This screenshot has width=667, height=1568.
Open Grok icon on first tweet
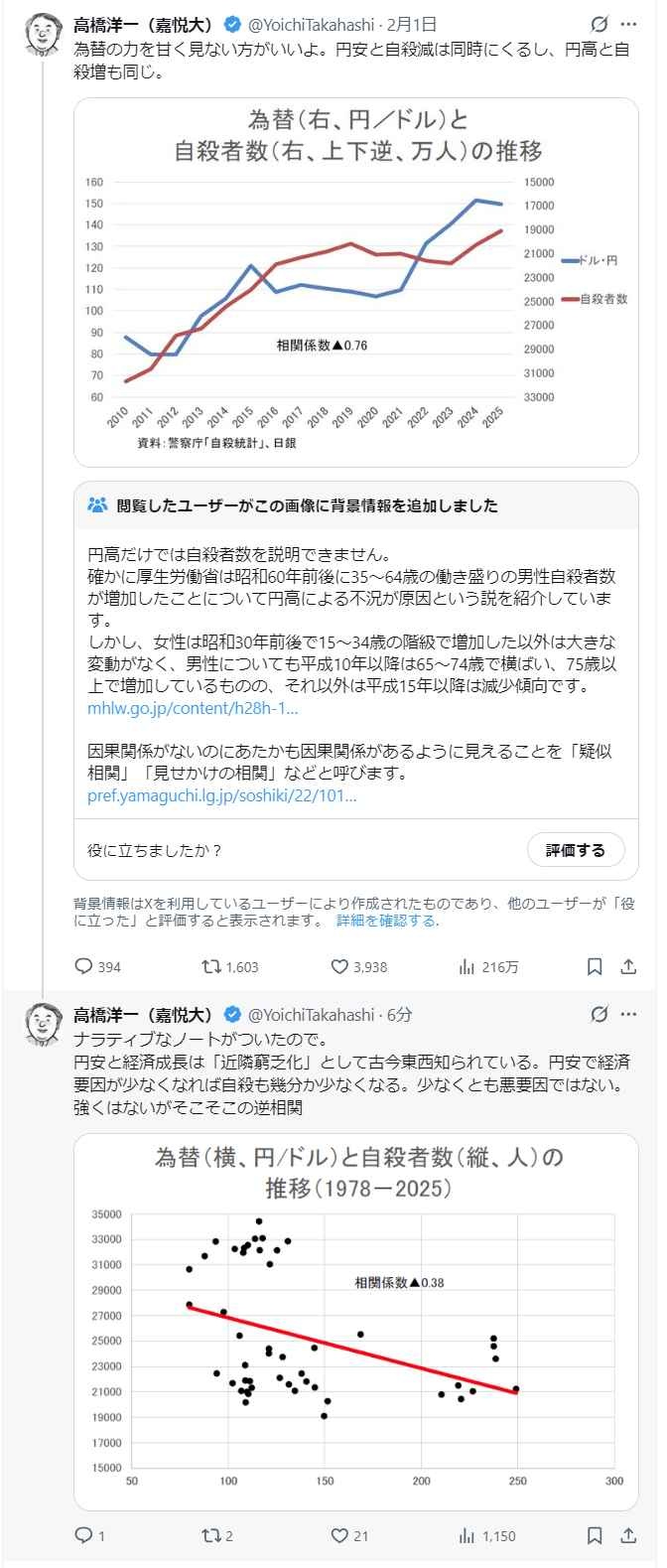click(599, 25)
